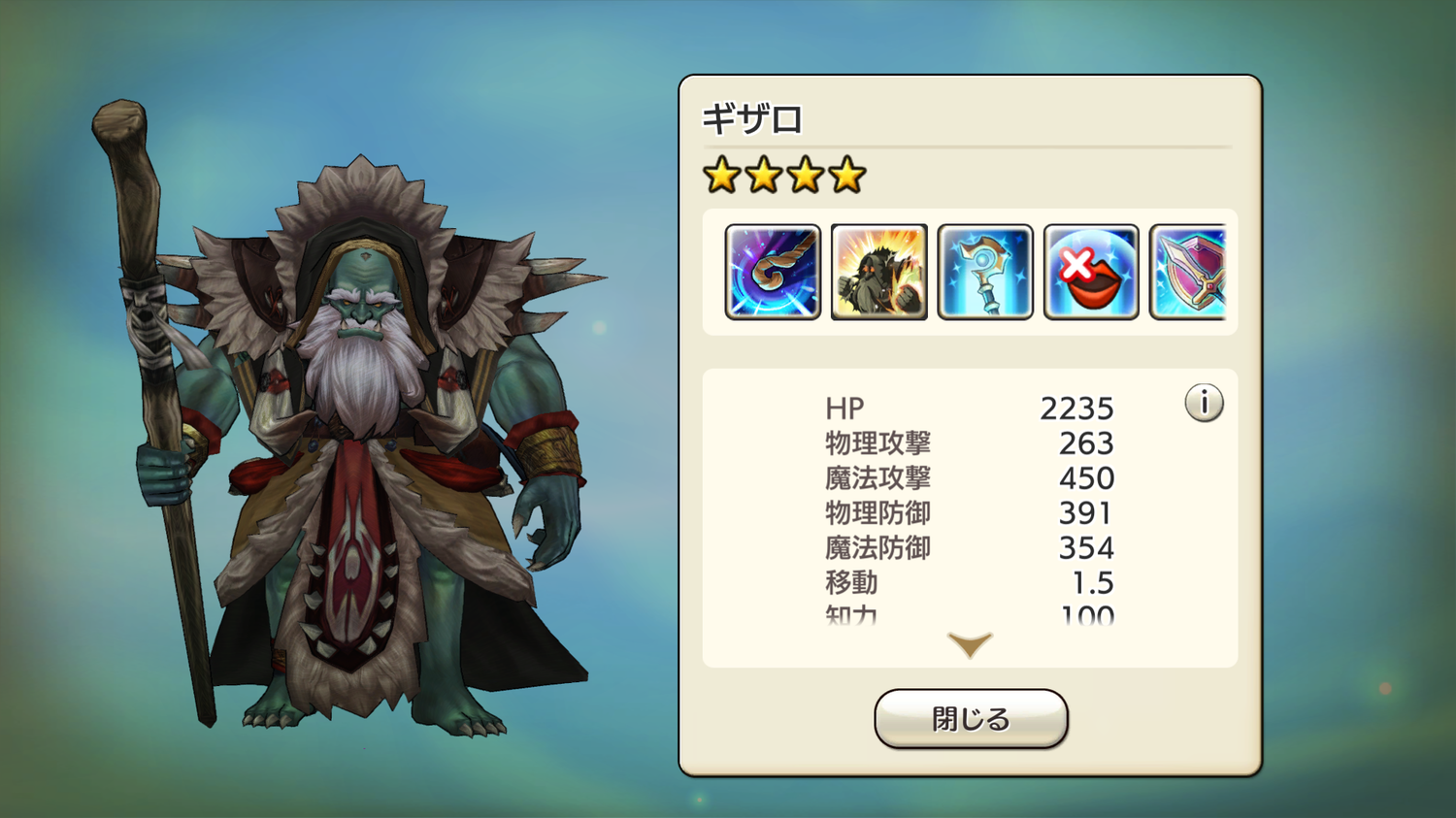
Task: Select the red lips silence skill icon
Action: coord(1091,272)
